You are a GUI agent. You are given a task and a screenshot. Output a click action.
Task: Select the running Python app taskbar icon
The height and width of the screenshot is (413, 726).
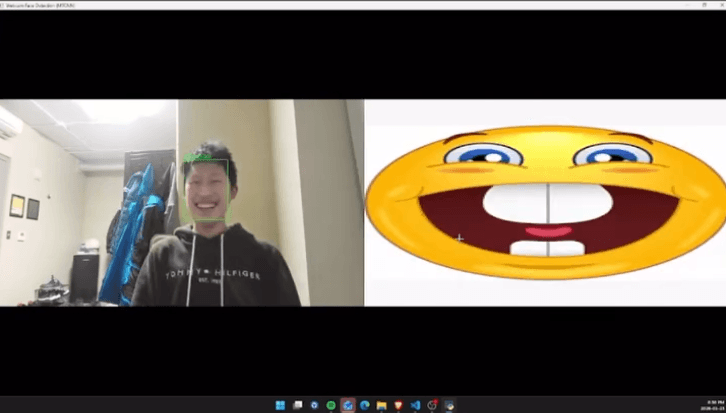[449, 405]
